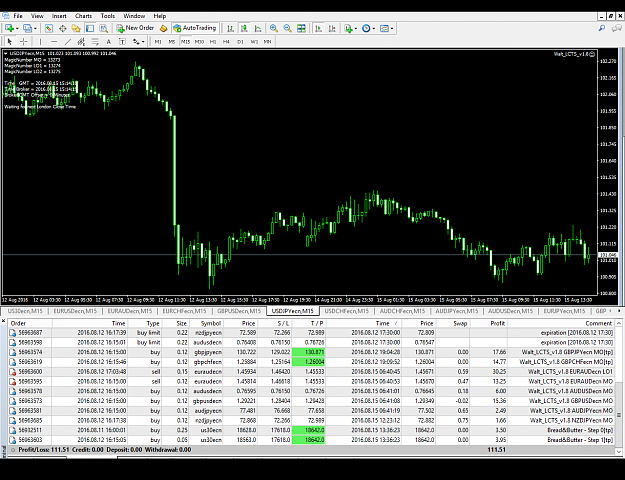This screenshot has width=625, height=480.
Task: Open the Data Window crosshair icon
Action: [x=63, y=28]
